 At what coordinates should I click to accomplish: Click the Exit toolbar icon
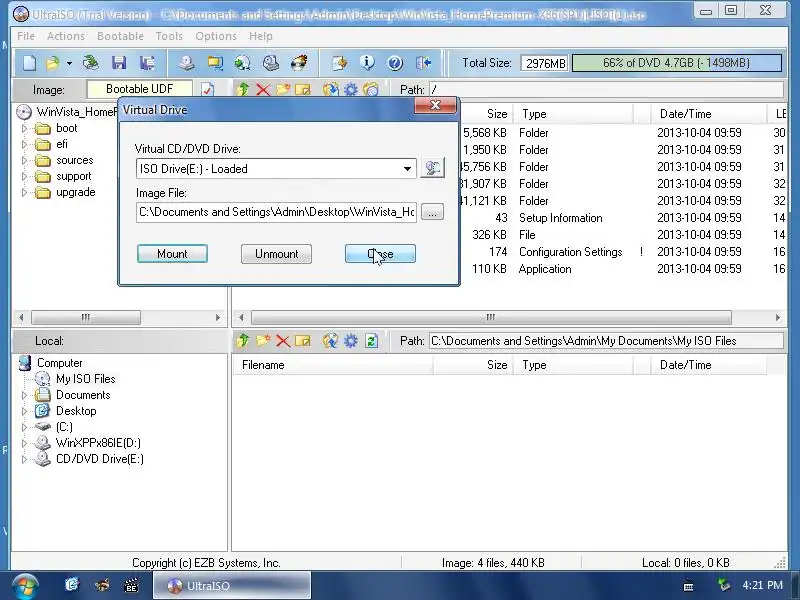(x=423, y=63)
